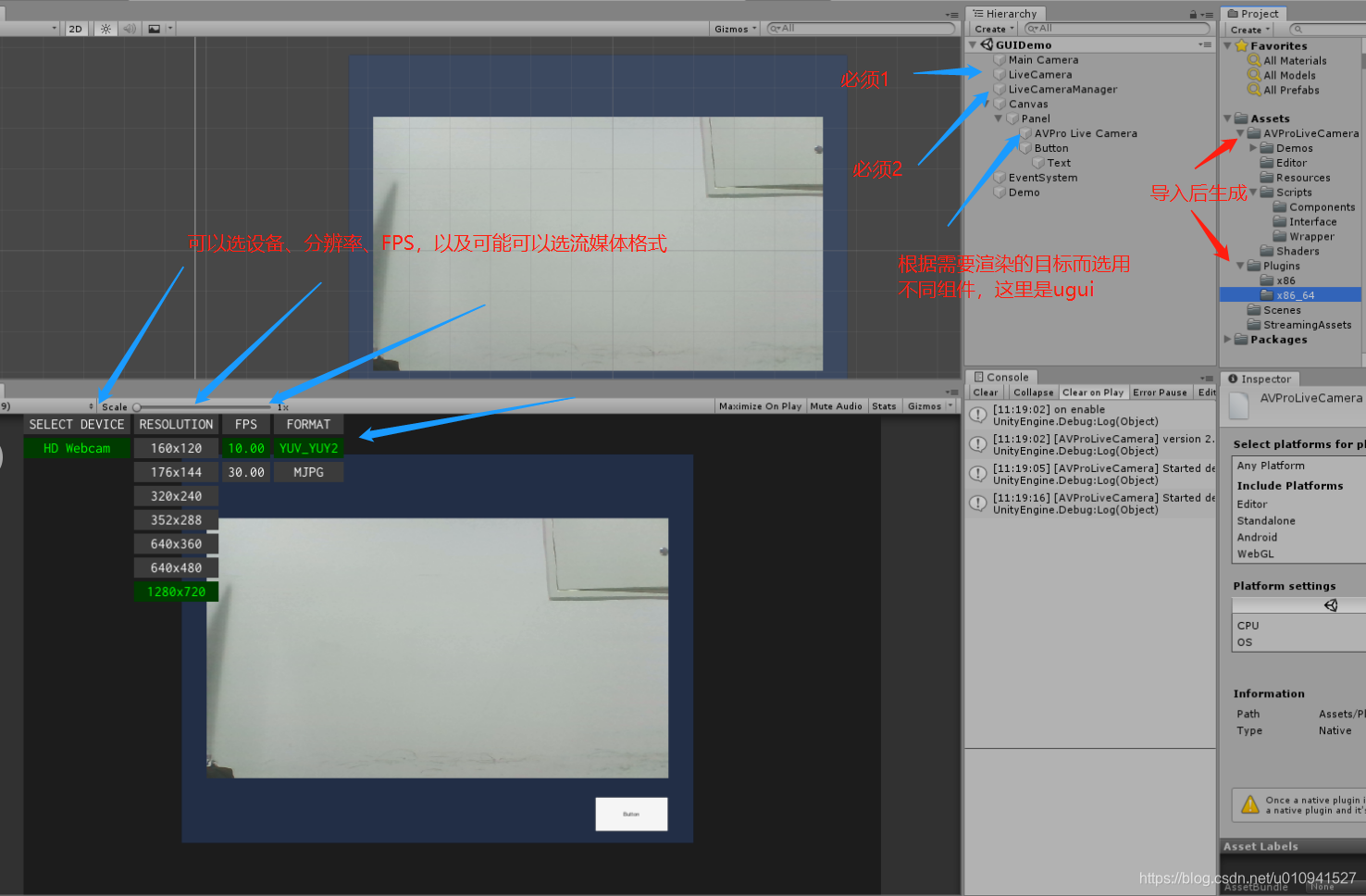Click the SELECT DEVICE button
Image resolution: width=1366 pixels, height=896 pixels.
(77, 424)
